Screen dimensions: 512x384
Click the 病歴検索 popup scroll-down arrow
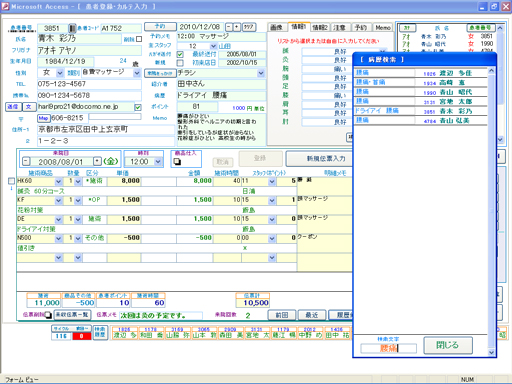pos(491,352)
